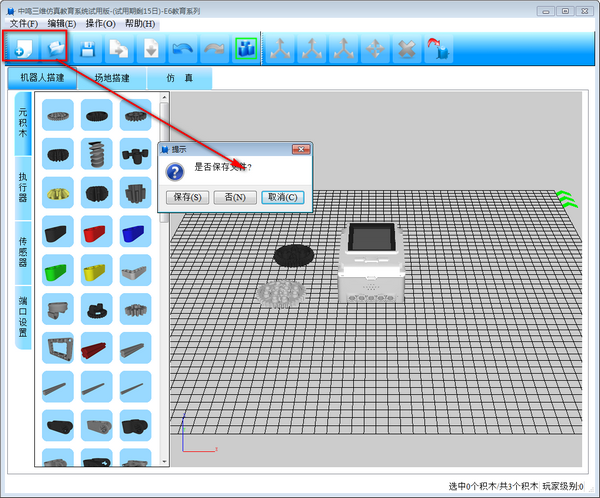
Task: Click the new file toolbar icon
Action: coord(20,47)
